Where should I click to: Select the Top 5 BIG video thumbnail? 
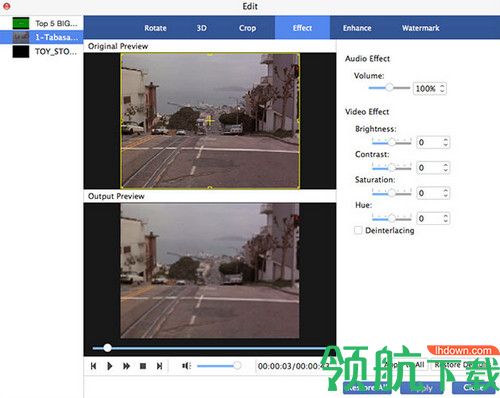(x=21, y=23)
